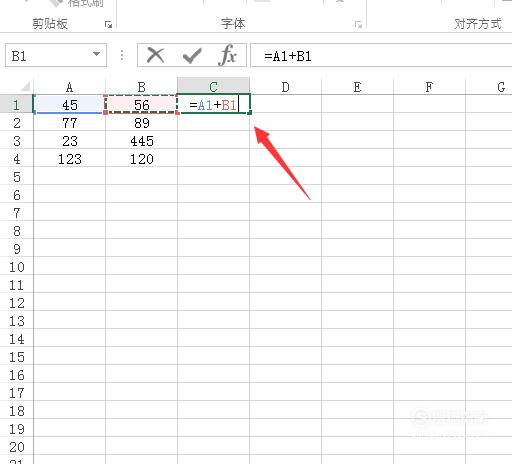This screenshot has width=512, height=464.
Task: Select column D header
Action: click(285, 87)
